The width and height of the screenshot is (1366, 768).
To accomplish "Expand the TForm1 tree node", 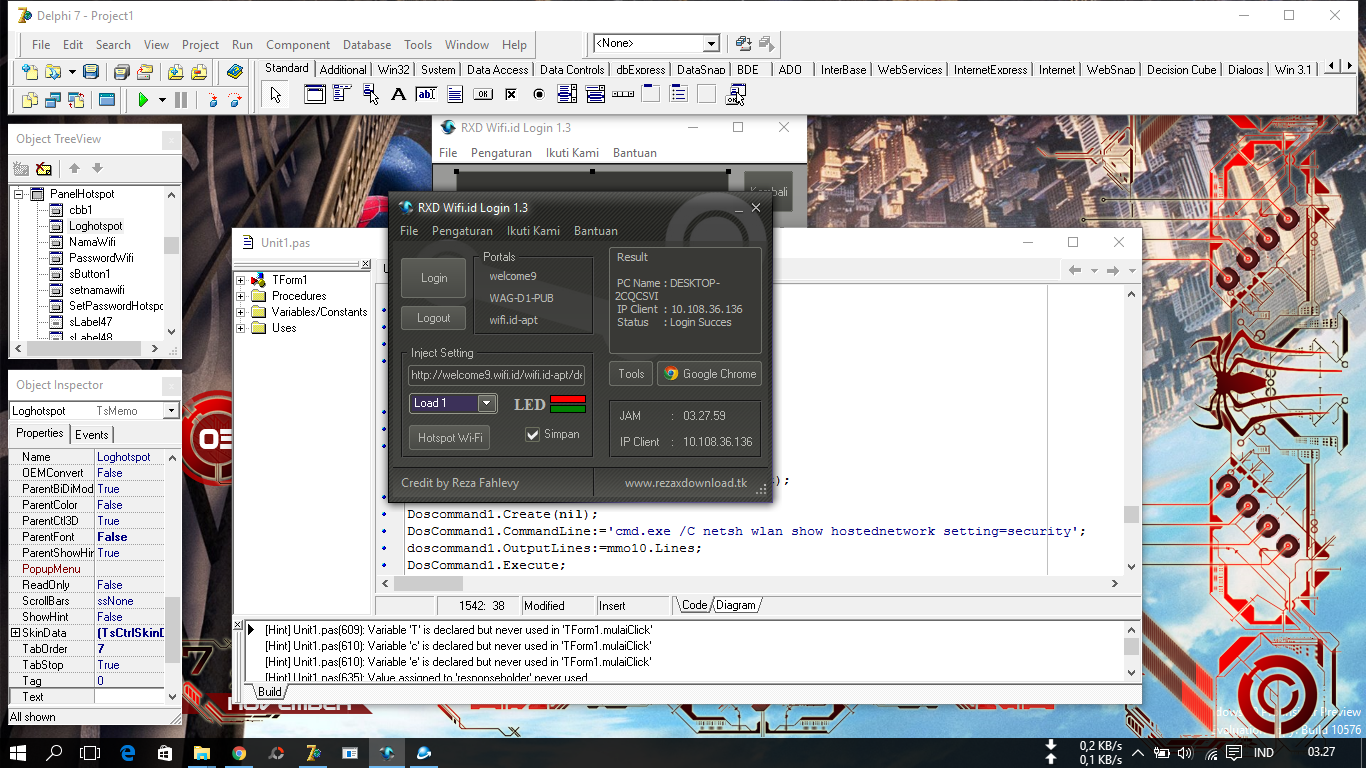I will [x=241, y=281].
